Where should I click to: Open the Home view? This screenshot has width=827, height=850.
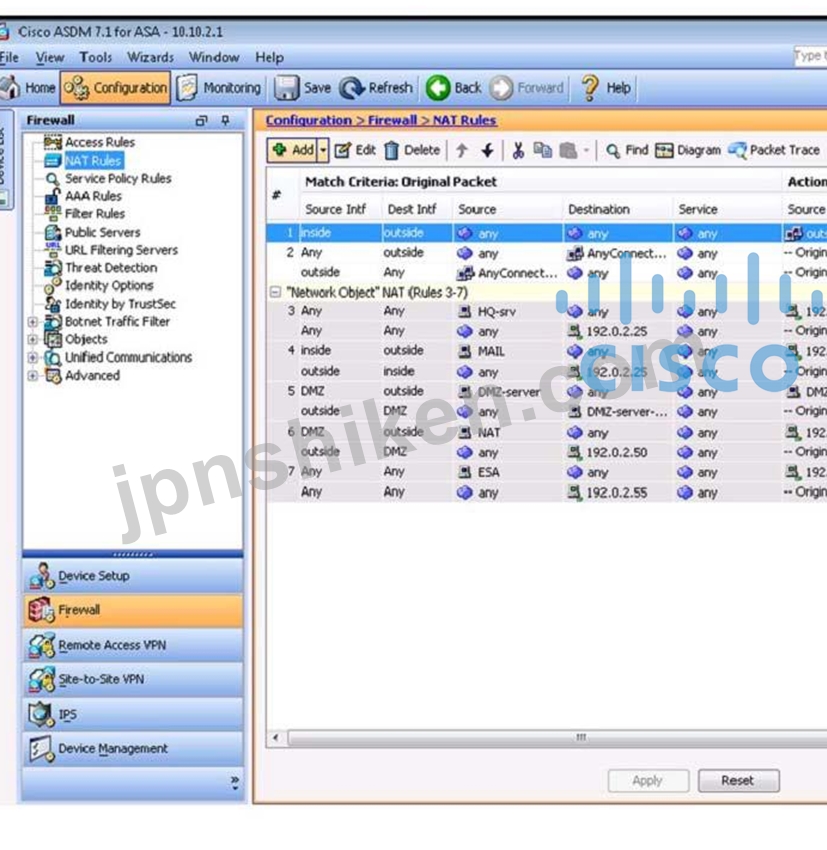pos(28,88)
